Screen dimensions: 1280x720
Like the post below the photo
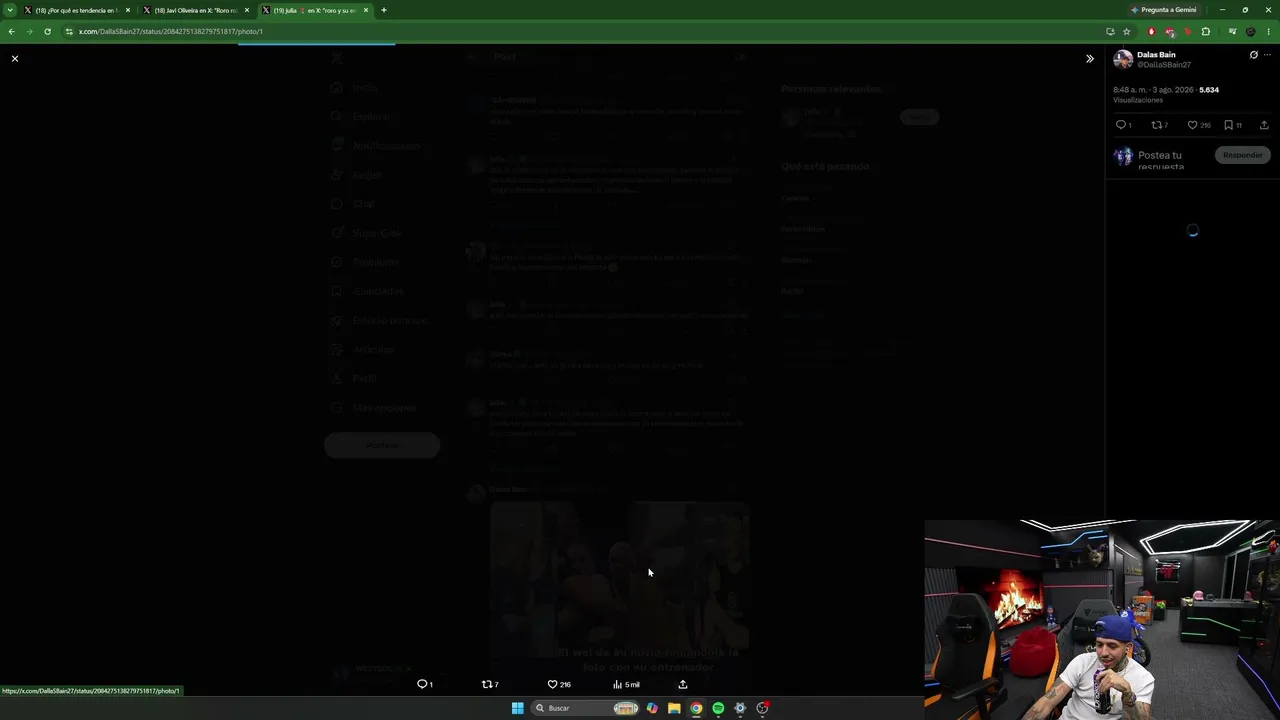click(x=552, y=684)
